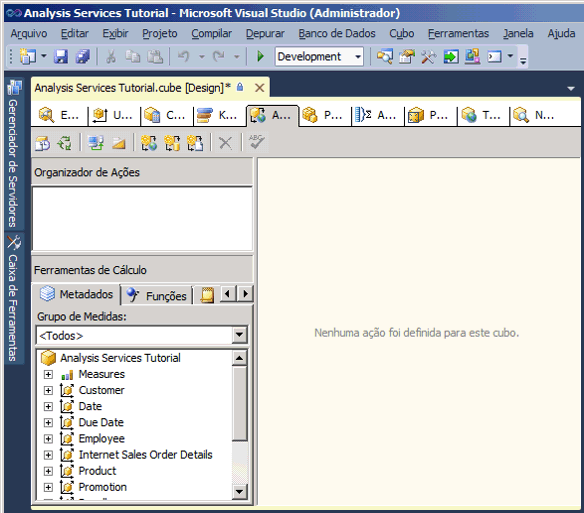Open the Depurar menu

click(x=265, y=34)
